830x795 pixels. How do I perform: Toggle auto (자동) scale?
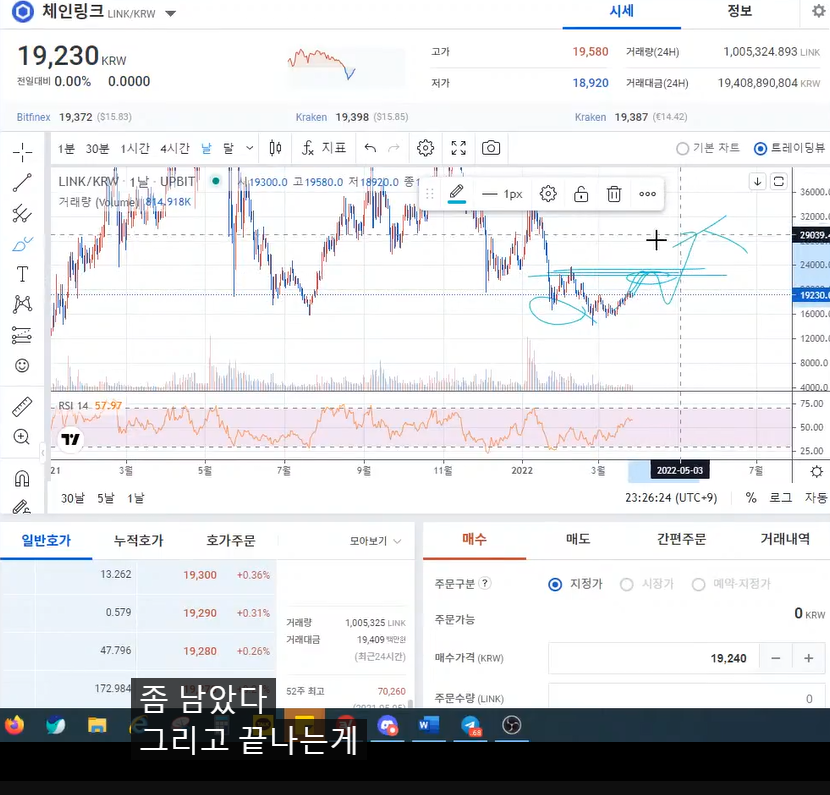point(816,498)
